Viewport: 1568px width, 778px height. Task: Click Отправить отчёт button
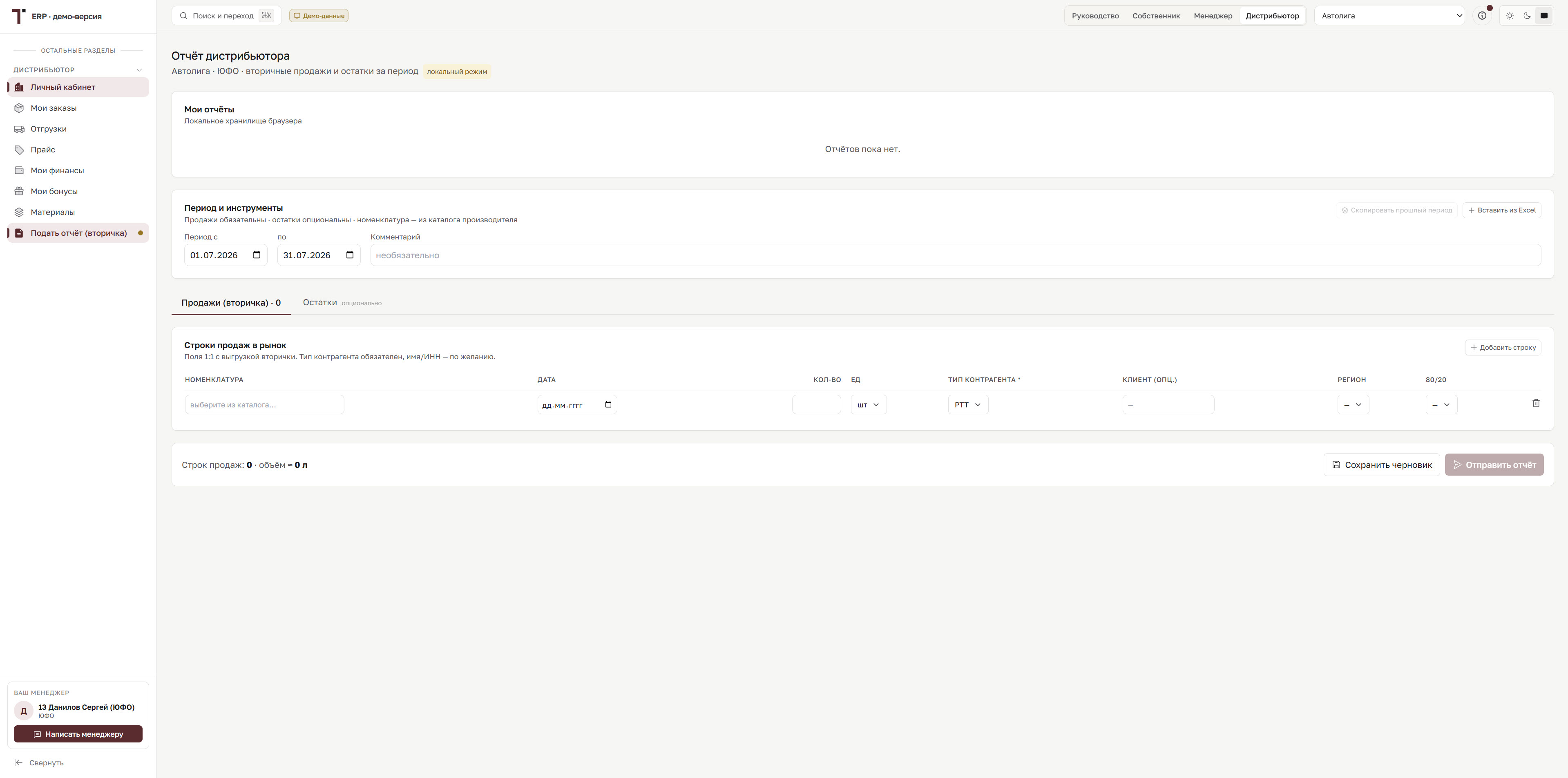tap(1494, 465)
